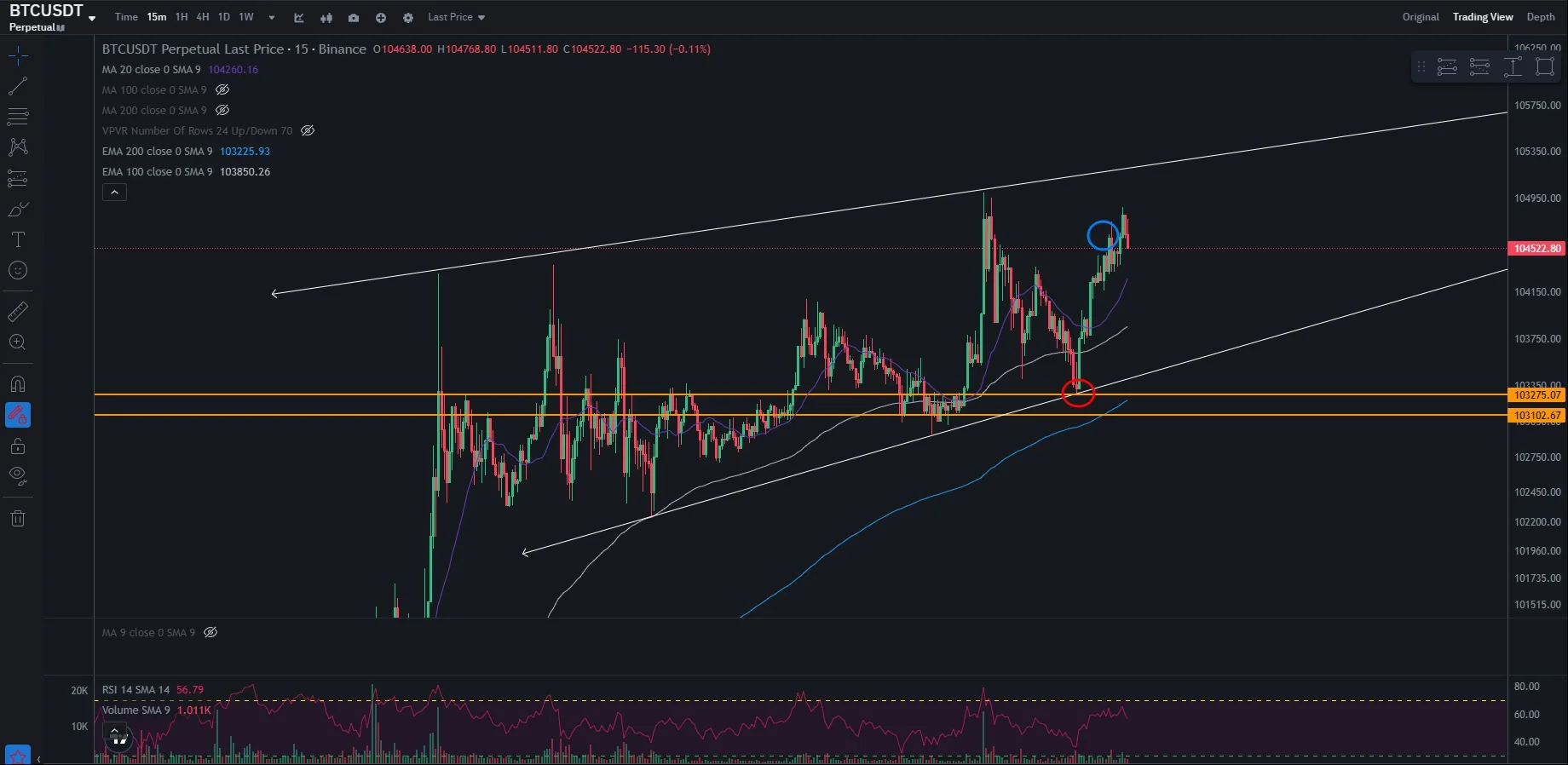The width and height of the screenshot is (1568, 765).
Task: Click the favorites star icon at bottom left
Action: pos(18,755)
